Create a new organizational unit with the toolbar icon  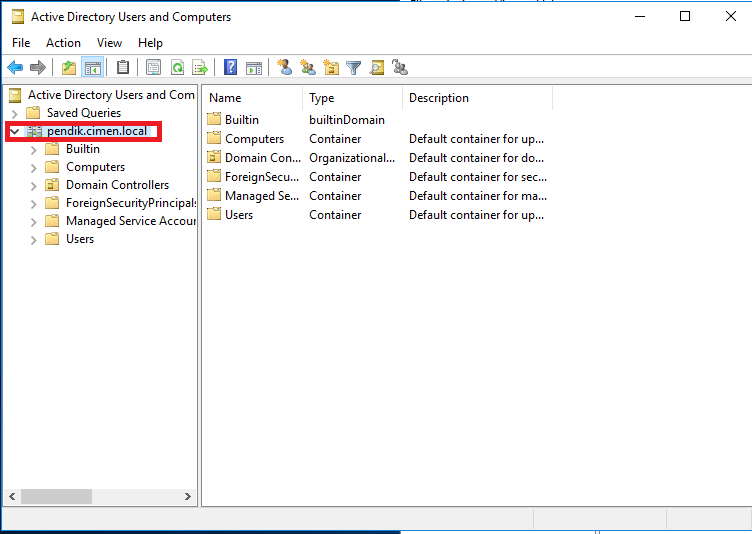coord(331,68)
